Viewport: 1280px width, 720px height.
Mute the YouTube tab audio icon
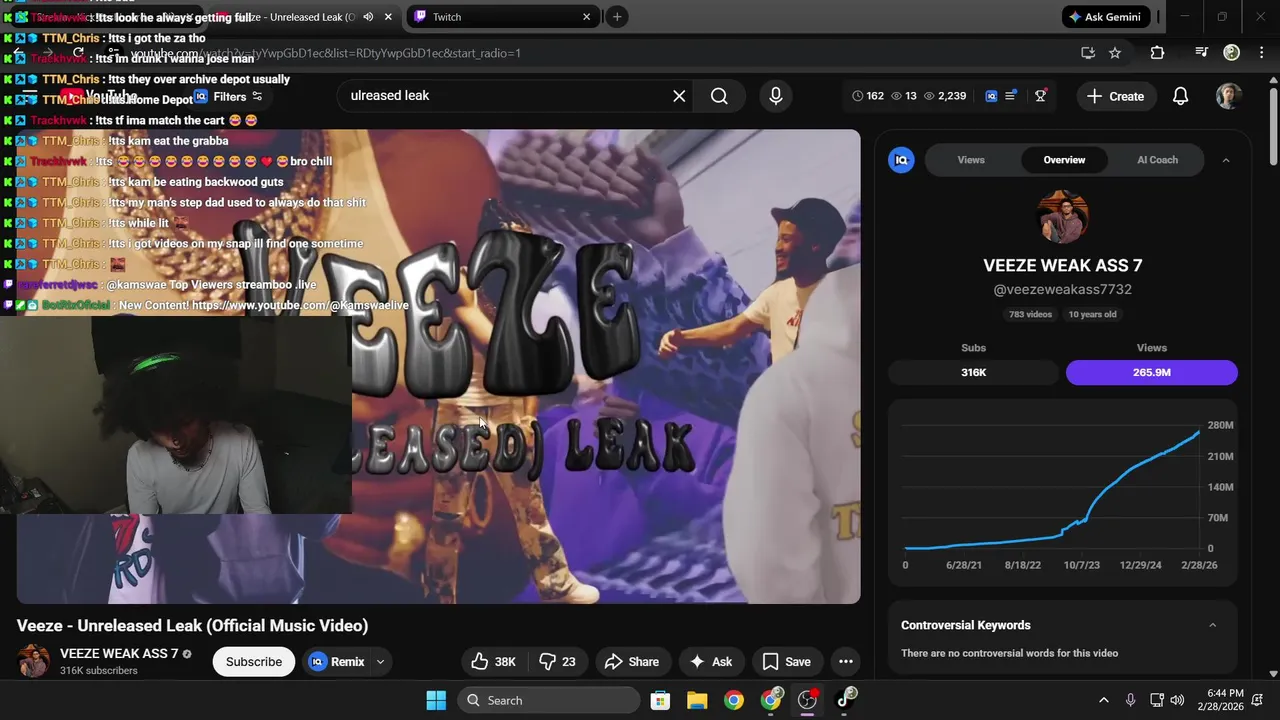368,17
